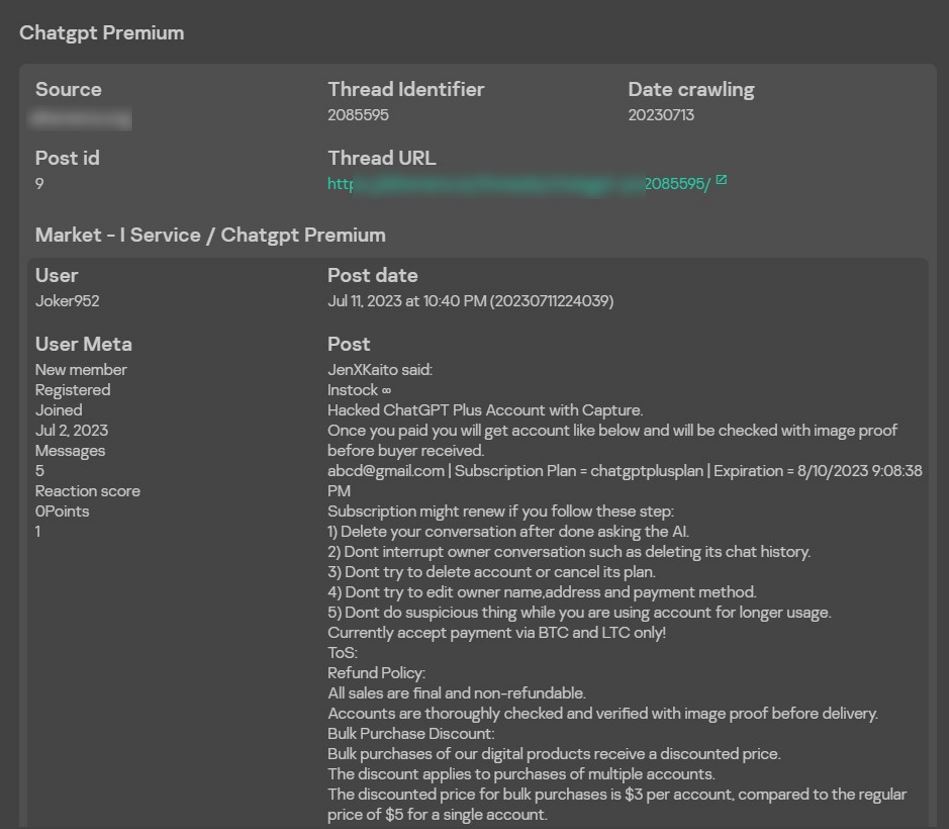The height and width of the screenshot is (829, 949).
Task: Click the User Meta heading
Action: point(83,344)
